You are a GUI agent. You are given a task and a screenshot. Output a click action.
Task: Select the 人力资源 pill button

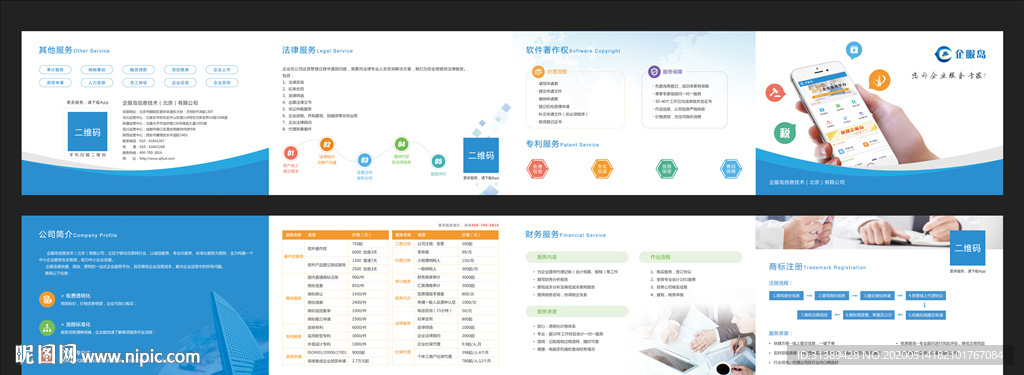97,83
